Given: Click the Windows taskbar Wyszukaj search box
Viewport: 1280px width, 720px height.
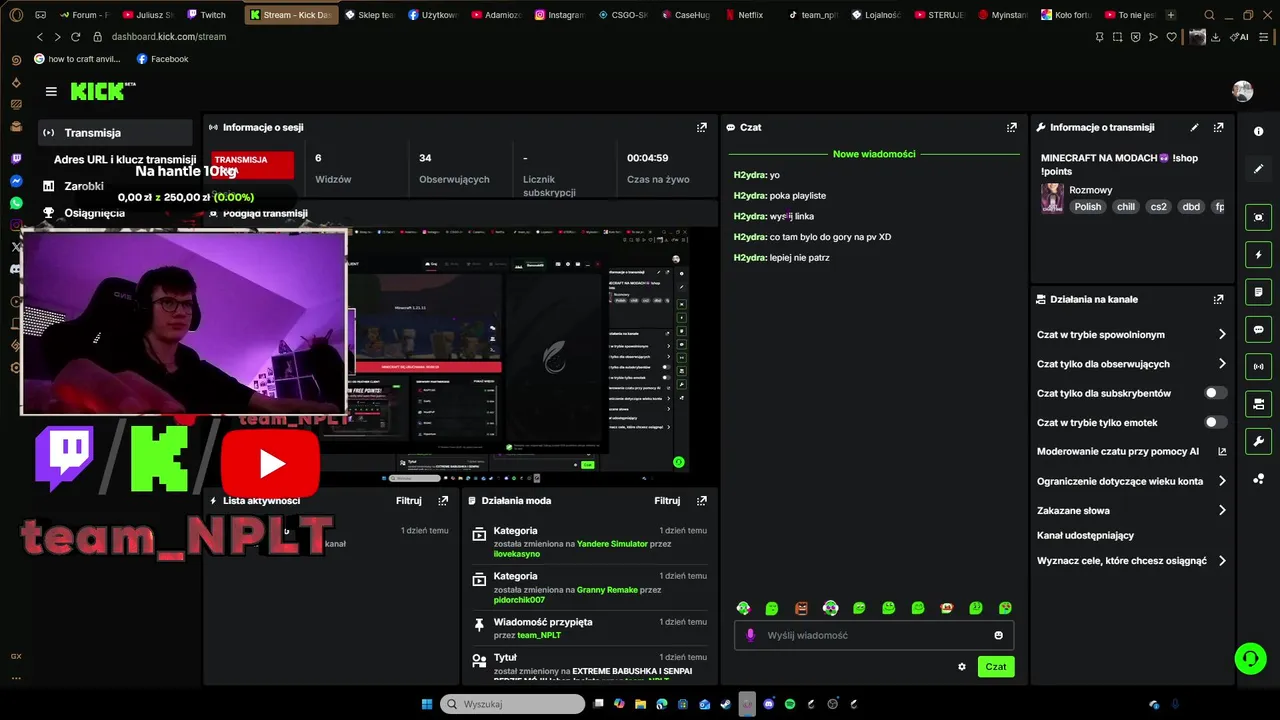Looking at the screenshot, I should 512,704.
